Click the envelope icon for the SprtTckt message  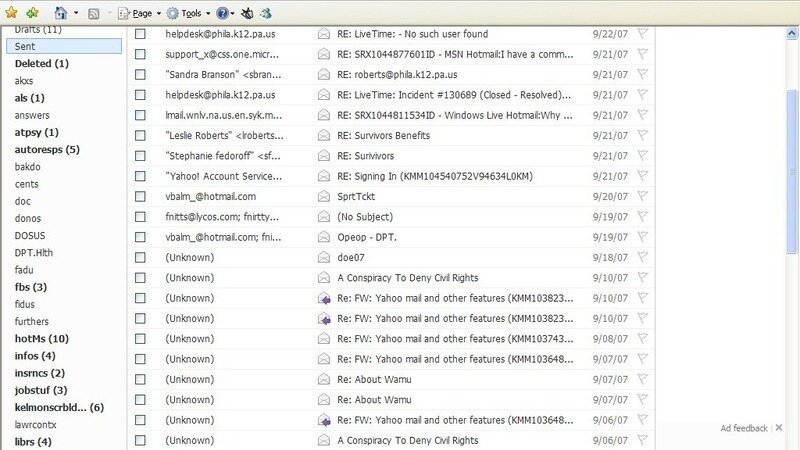coord(323,196)
